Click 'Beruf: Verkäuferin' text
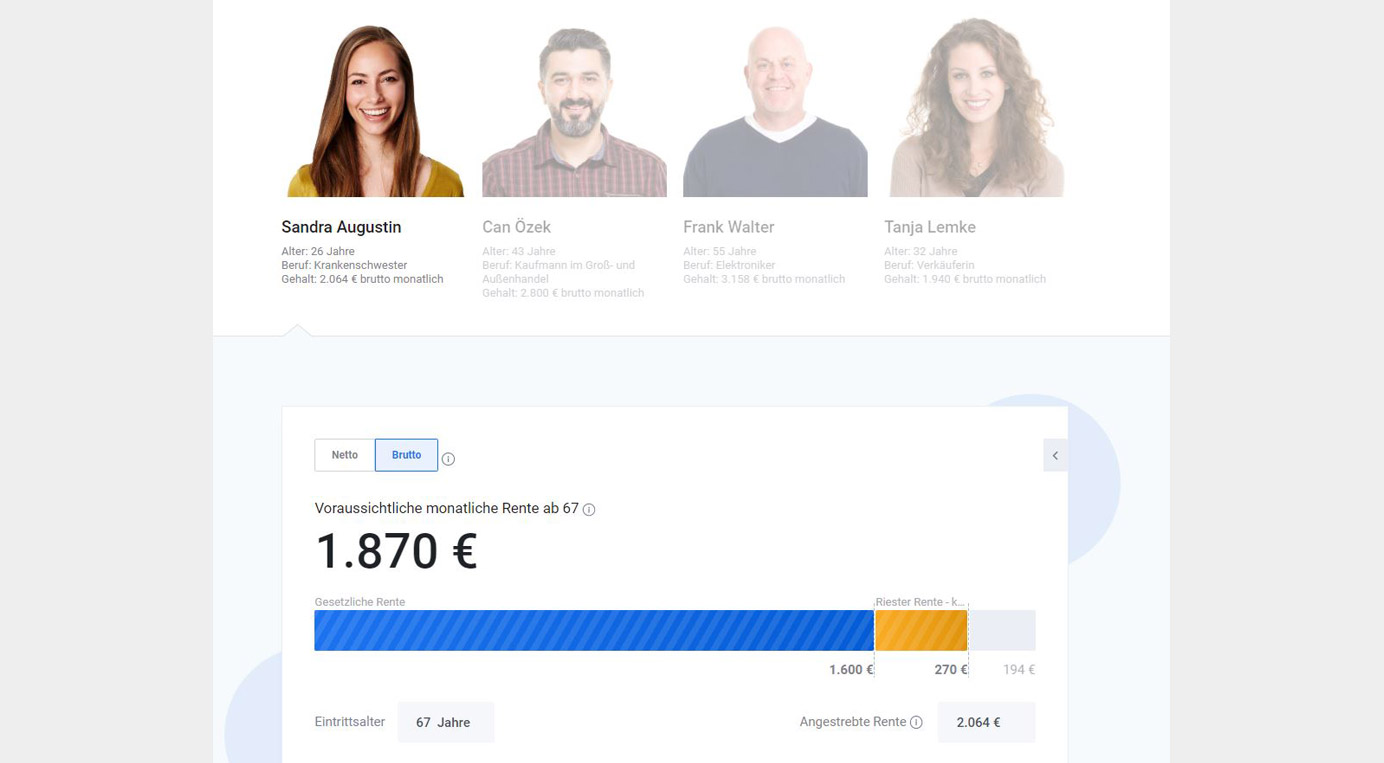Screen dimensions: 1384x763 coord(928,265)
